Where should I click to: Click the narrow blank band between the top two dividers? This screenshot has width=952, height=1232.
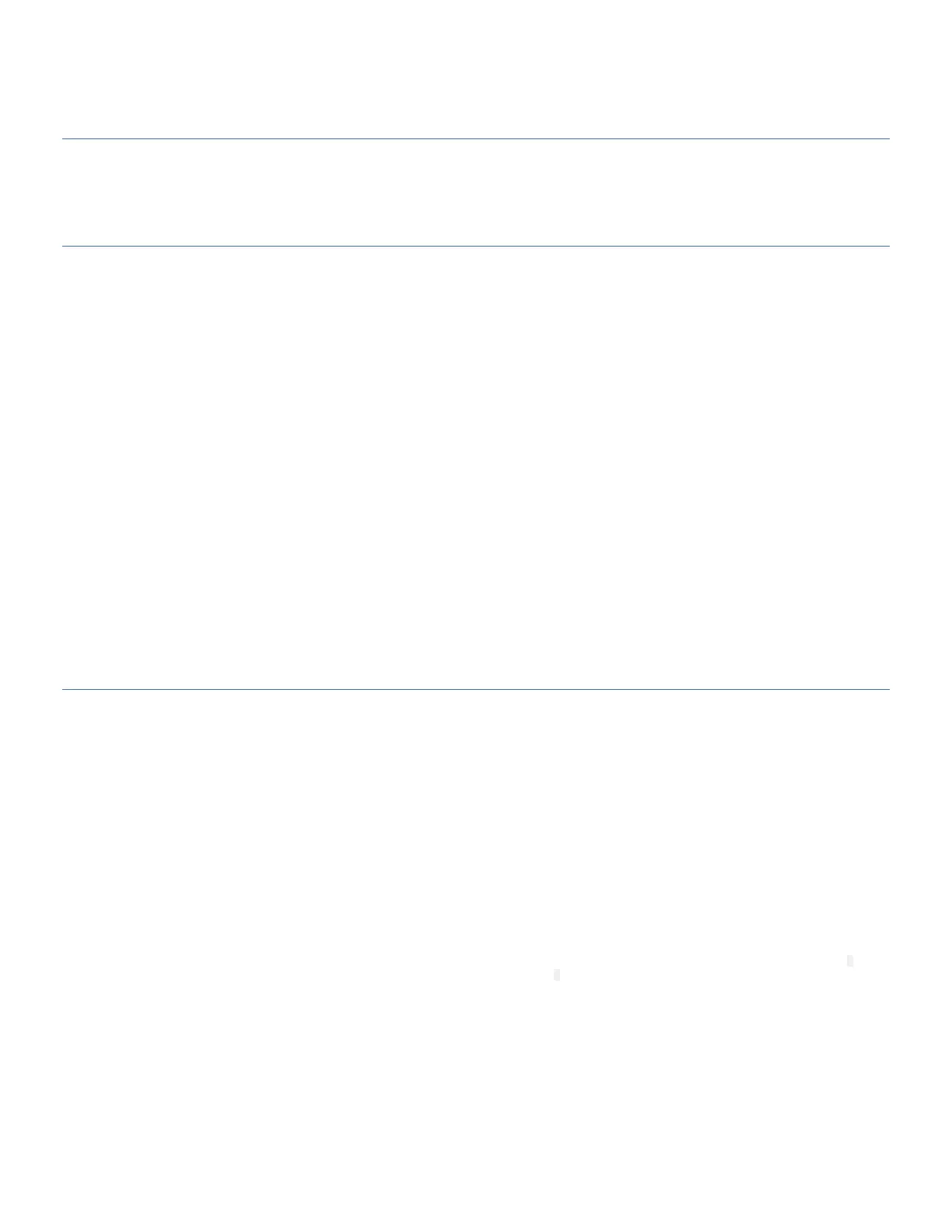tap(475, 192)
